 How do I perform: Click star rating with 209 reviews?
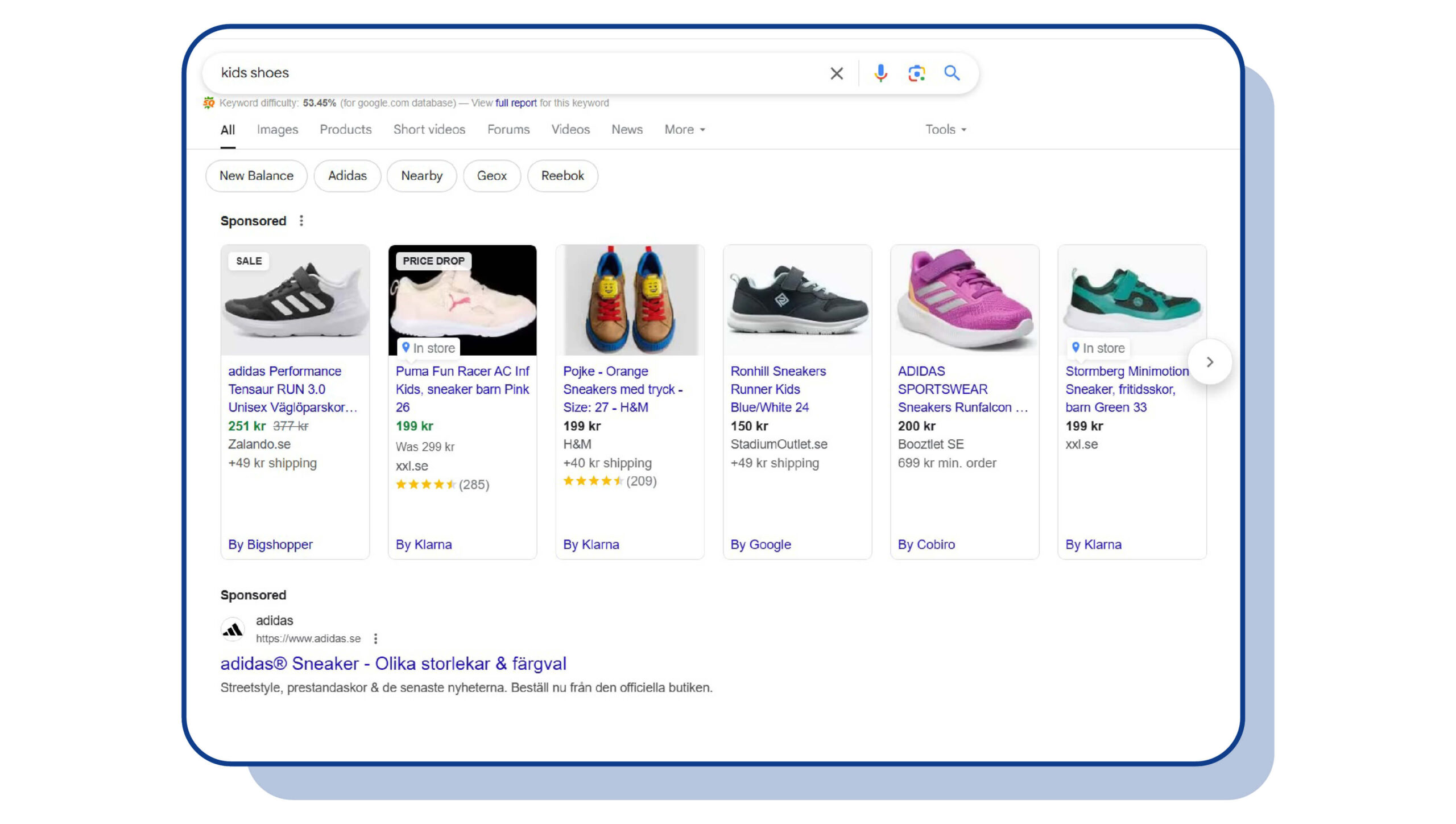click(x=610, y=481)
